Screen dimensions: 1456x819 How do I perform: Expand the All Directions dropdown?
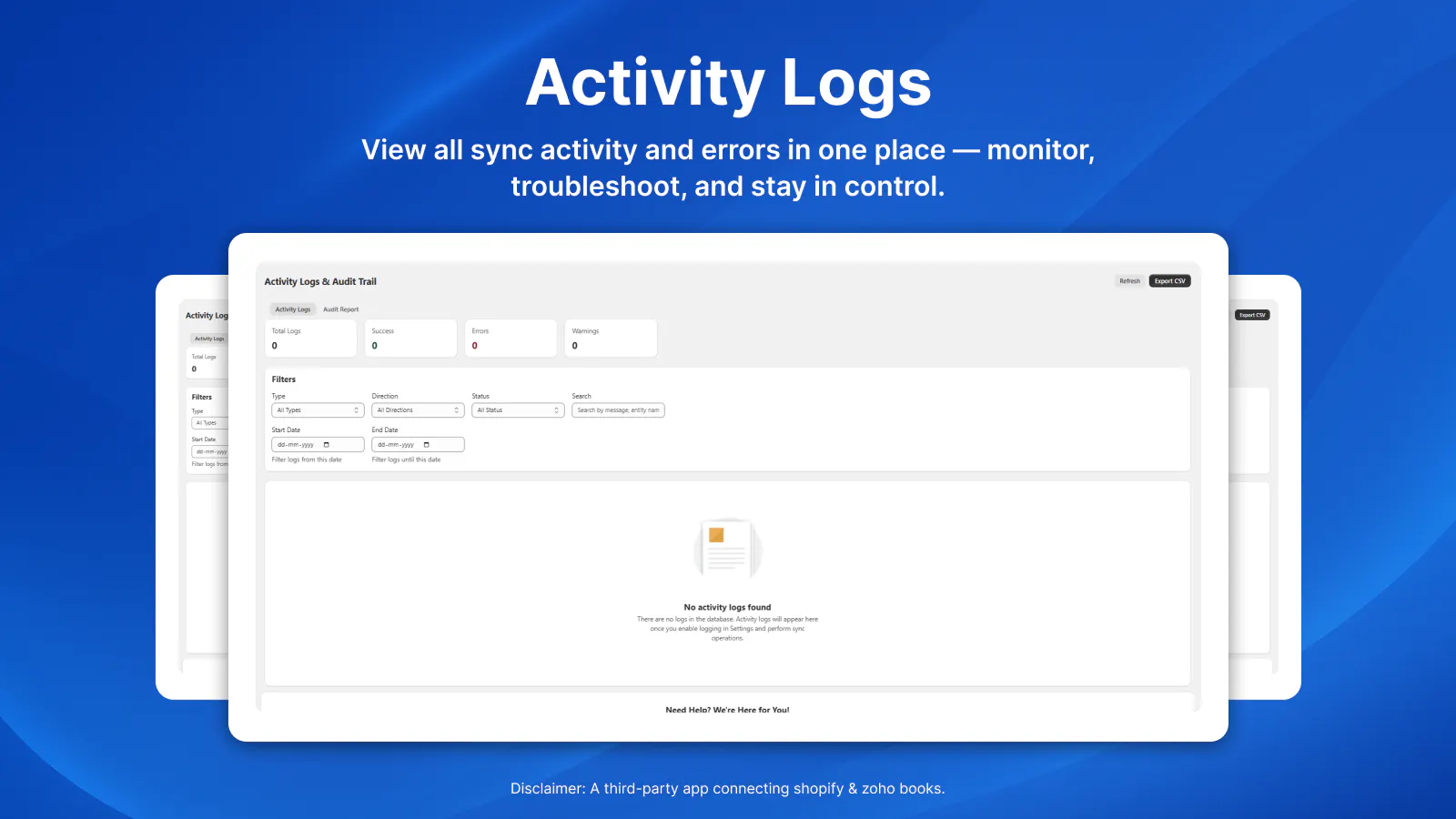(418, 410)
